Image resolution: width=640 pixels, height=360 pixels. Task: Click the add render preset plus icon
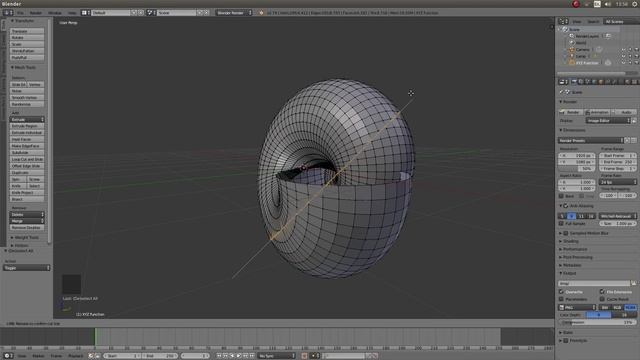click(x=628, y=140)
